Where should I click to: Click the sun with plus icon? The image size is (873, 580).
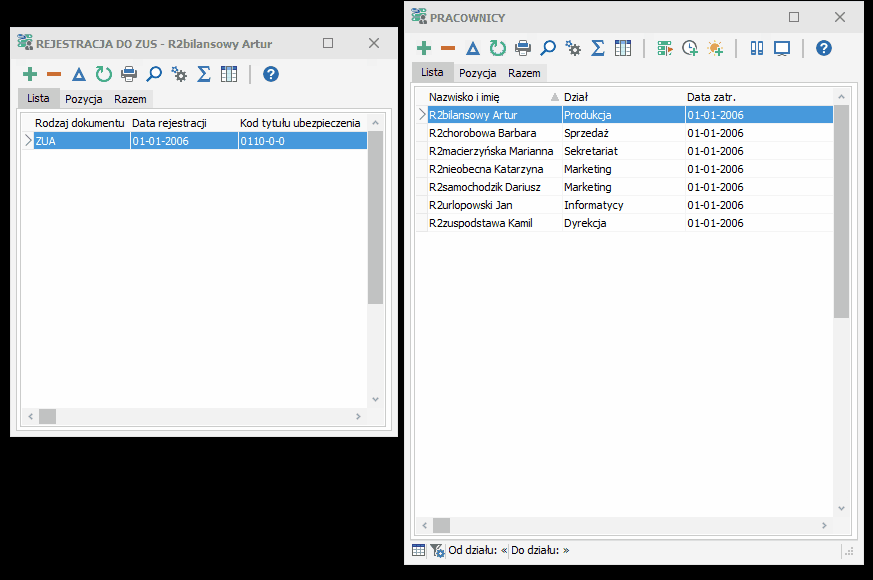(x=715, y=48)
